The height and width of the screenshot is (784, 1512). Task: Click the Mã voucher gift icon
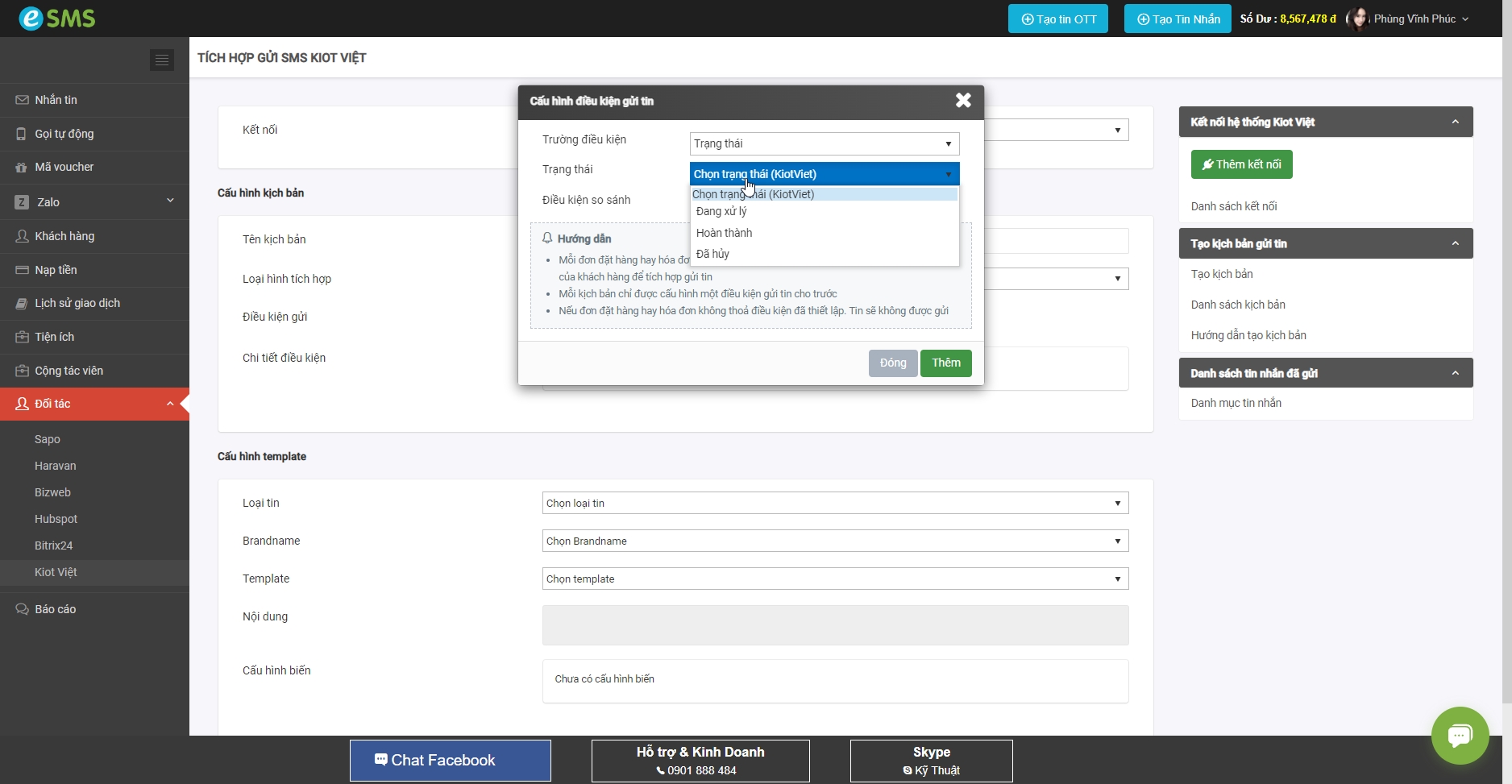[22, 168]
